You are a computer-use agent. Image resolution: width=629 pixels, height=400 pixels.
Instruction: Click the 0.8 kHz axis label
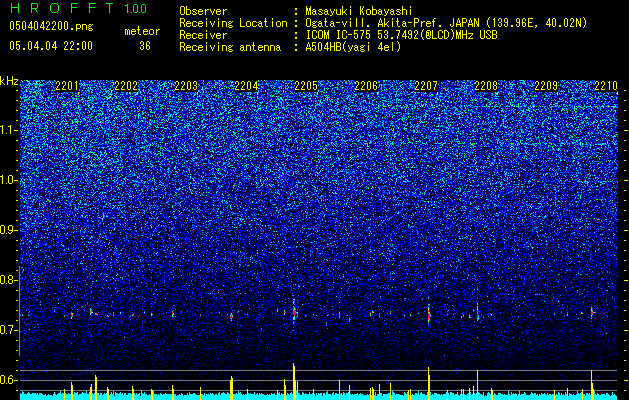click(8, 280)
